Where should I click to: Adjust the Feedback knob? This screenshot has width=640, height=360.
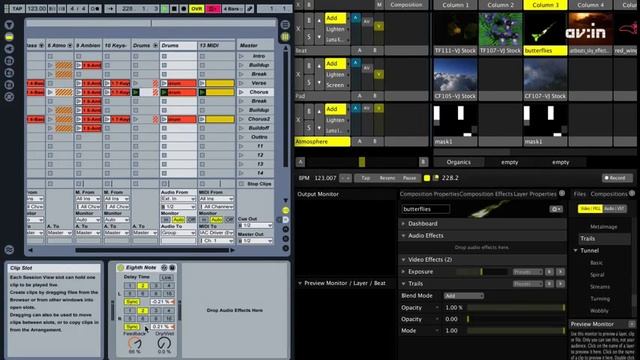[135, 343]
